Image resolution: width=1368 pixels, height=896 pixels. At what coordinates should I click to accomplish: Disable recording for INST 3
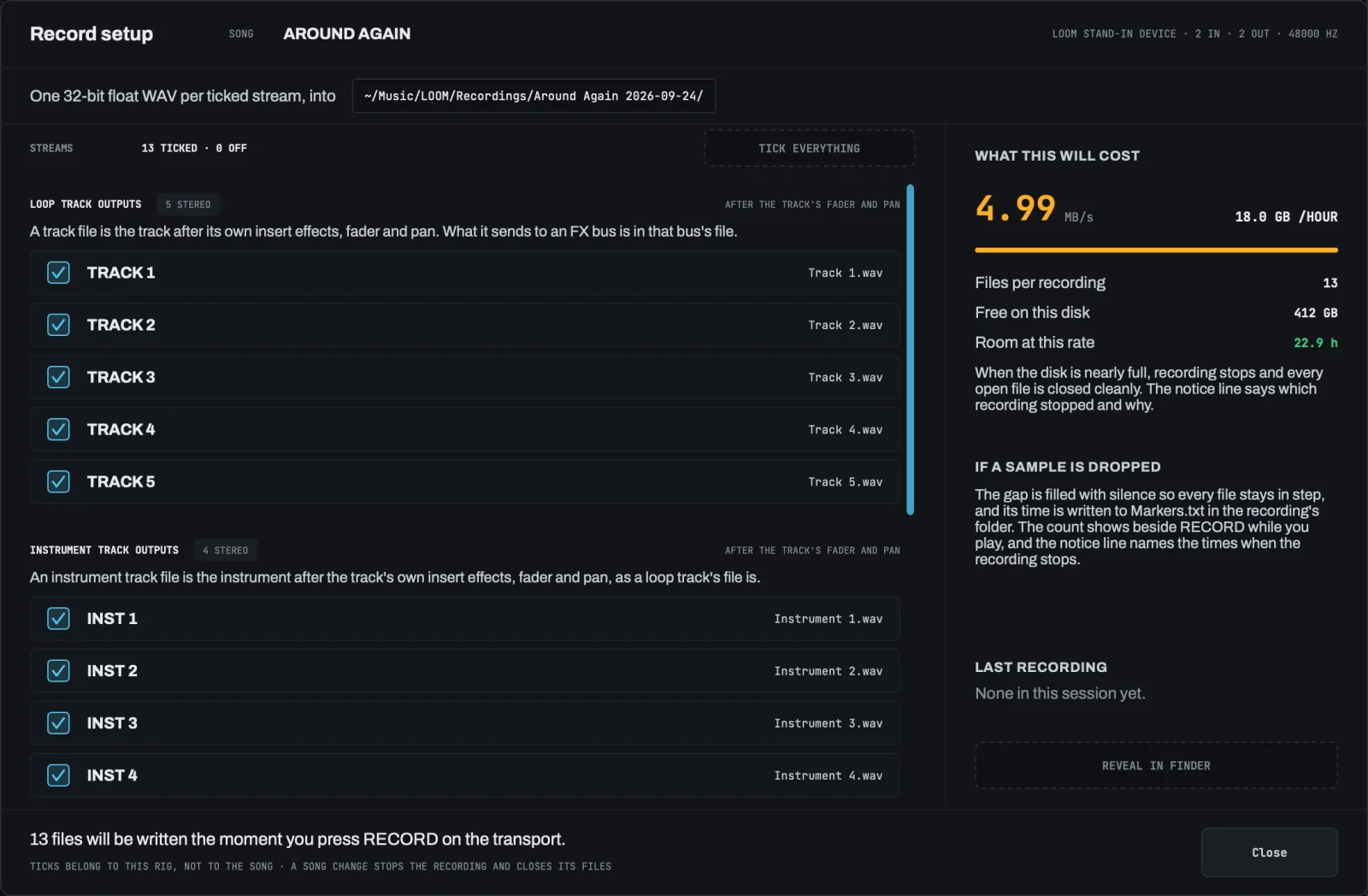[x=58, y=722]
